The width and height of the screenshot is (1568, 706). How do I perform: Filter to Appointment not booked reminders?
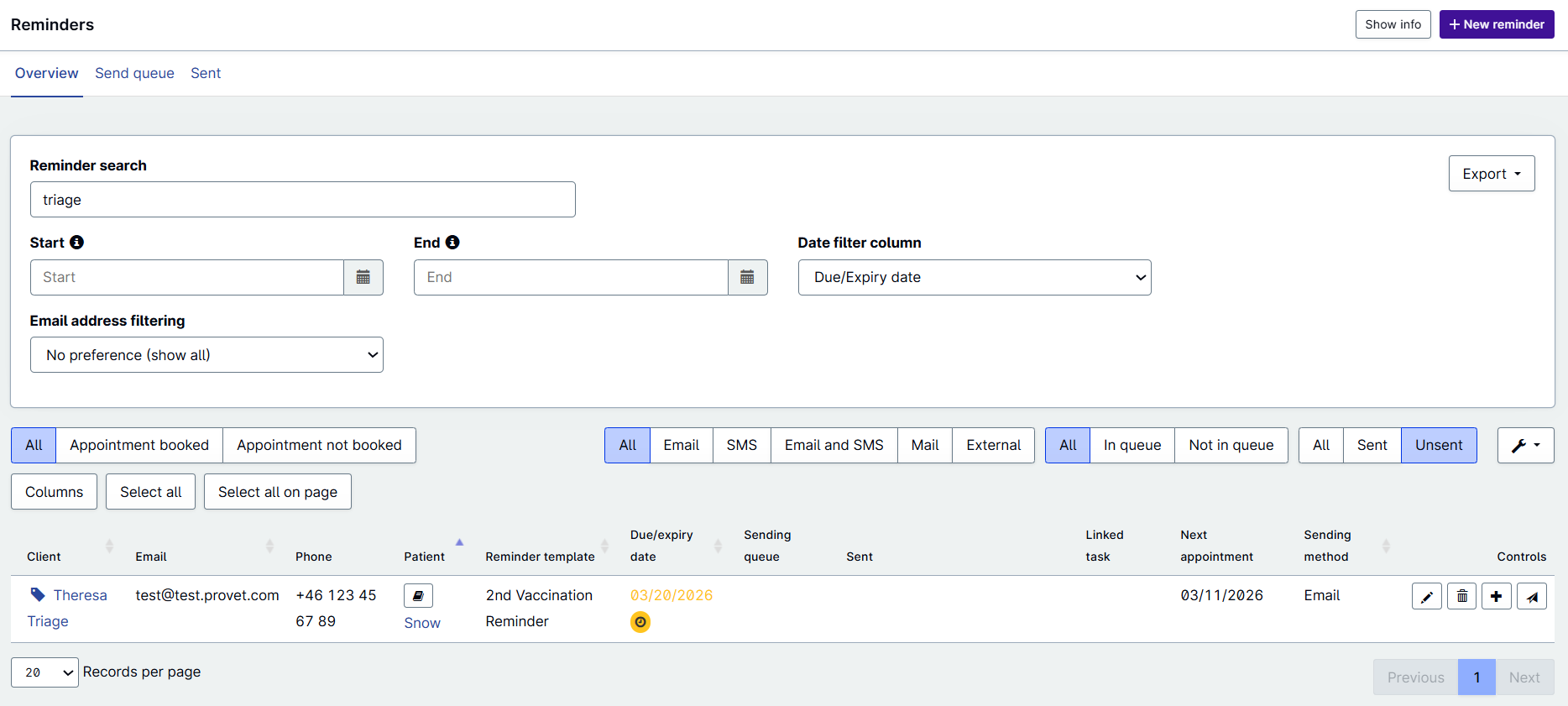point(319,445)
